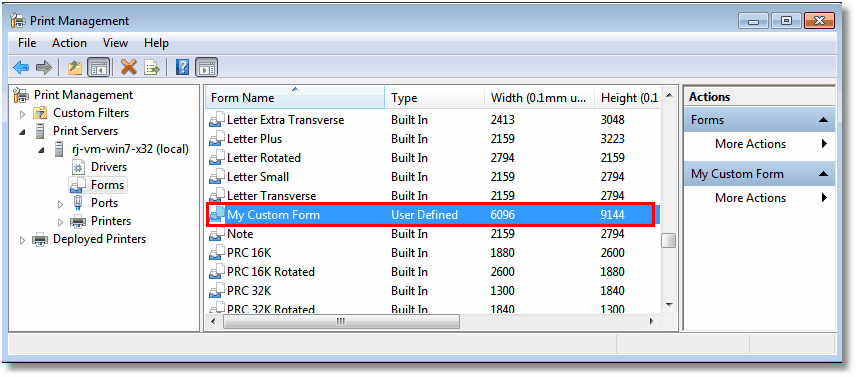This screenshot has width=856, height=377.
Task: Select the Drivers label in tree
Action: tap(109, 167)
